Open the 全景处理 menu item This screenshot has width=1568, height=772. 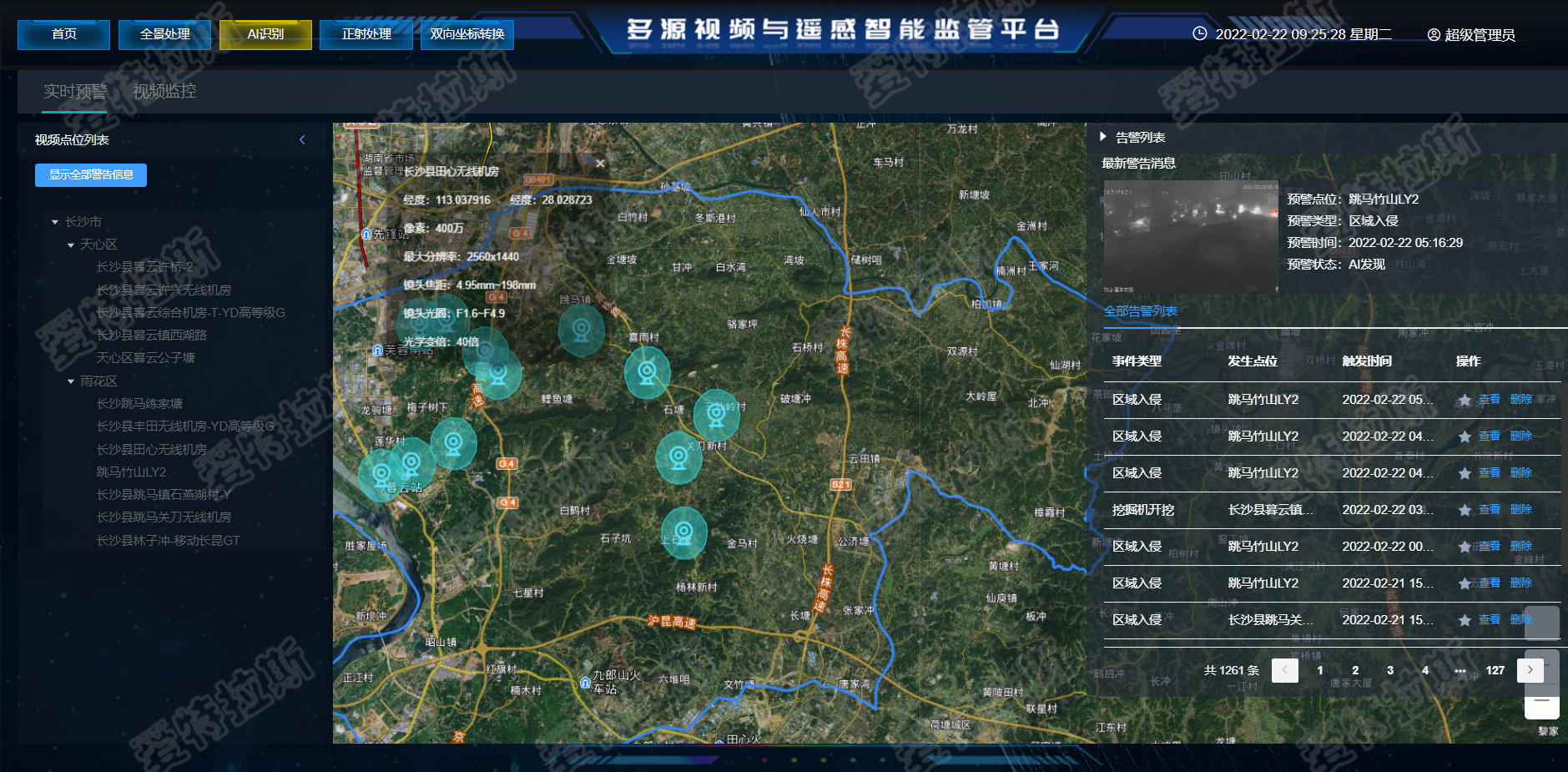click(164, 34)
